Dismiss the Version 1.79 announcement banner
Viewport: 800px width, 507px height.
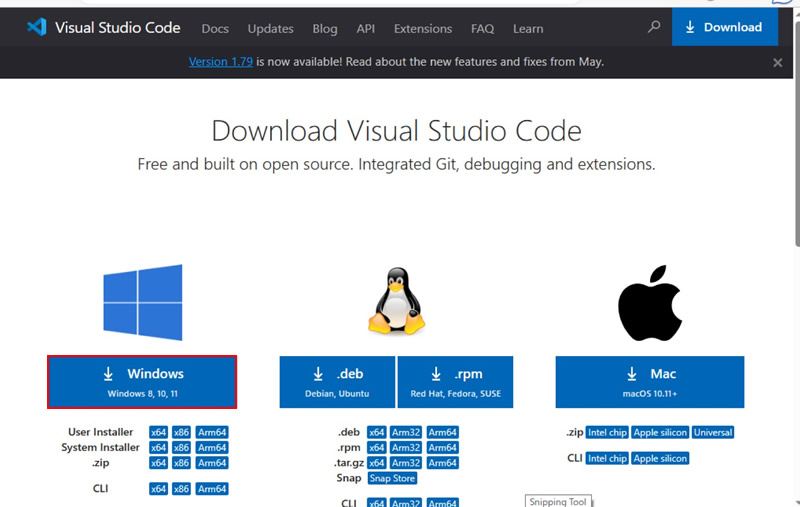click(778, 62)
